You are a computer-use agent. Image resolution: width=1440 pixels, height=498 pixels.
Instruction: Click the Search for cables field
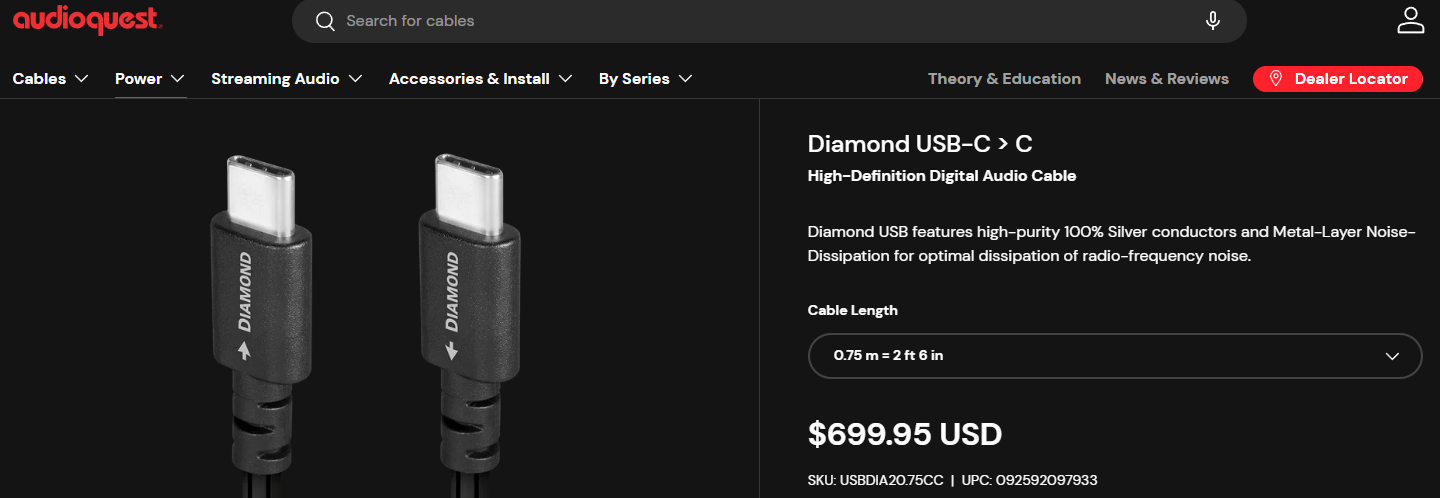[x=760, y=21]
